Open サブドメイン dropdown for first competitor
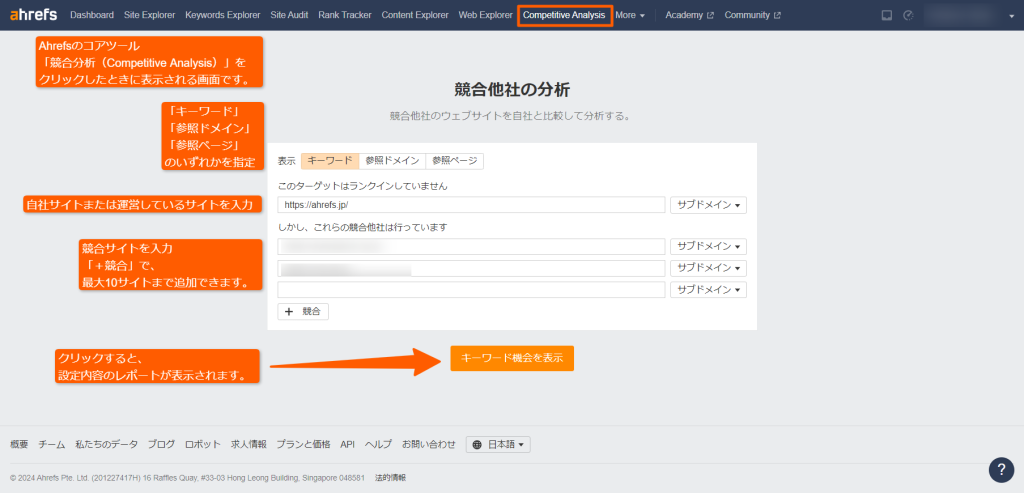Image resolution: width=1024 pixels, height=493 pixels. coord(709,247)
